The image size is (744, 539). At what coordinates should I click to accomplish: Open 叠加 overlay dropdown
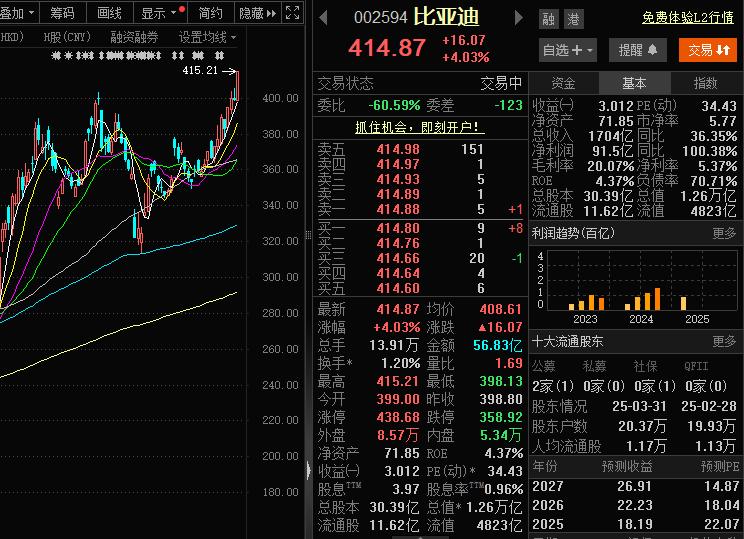tap(18, 13)
